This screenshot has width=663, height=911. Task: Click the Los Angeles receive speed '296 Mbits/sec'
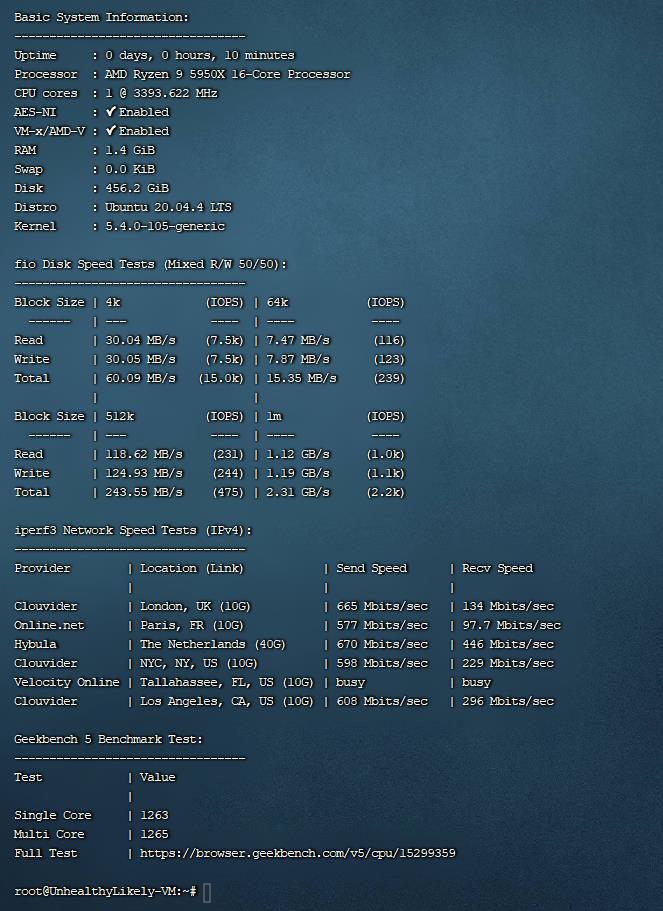pos(508,701)
